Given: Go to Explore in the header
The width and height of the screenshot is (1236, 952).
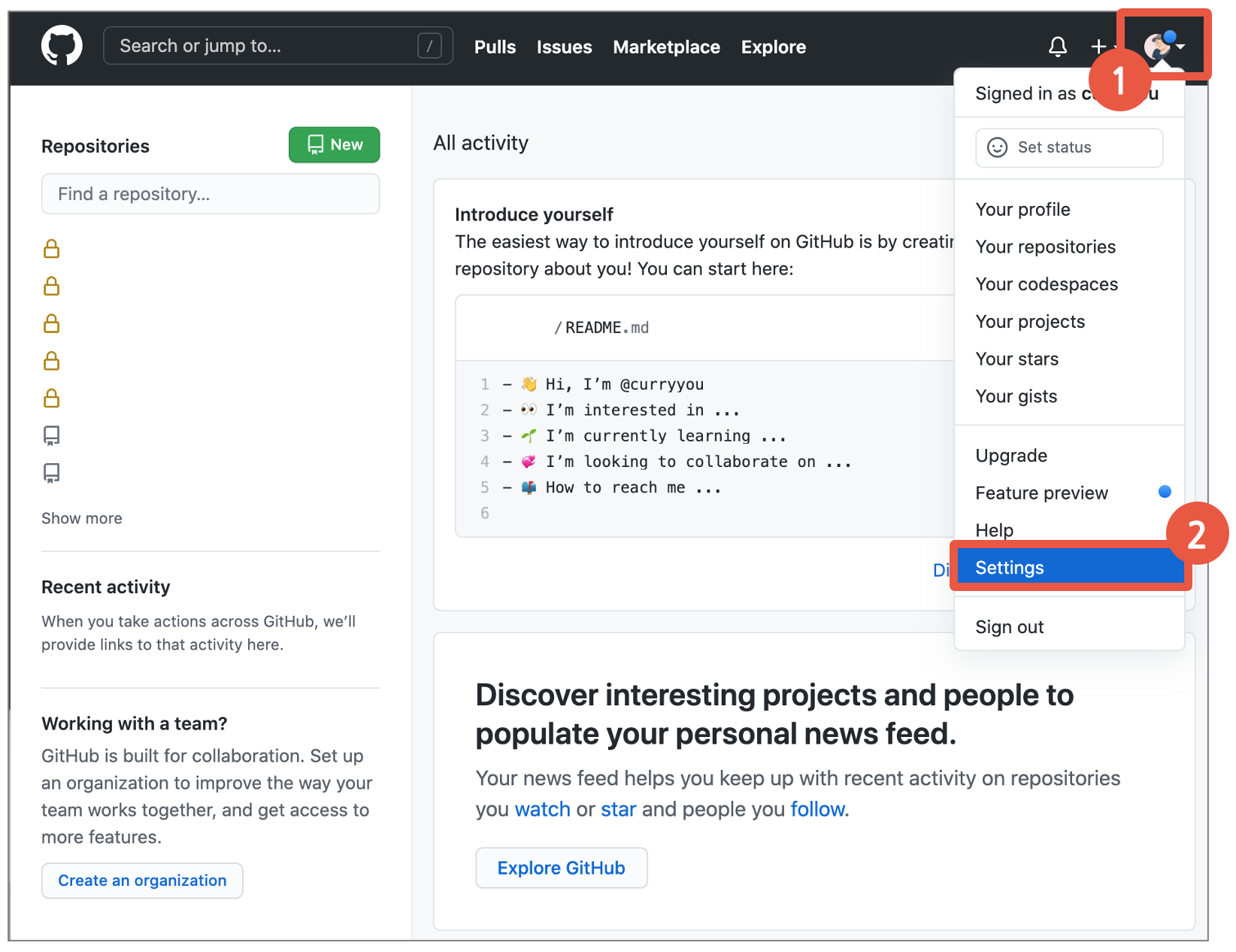Looking at the screenshot, I should (x=773, y=47).
